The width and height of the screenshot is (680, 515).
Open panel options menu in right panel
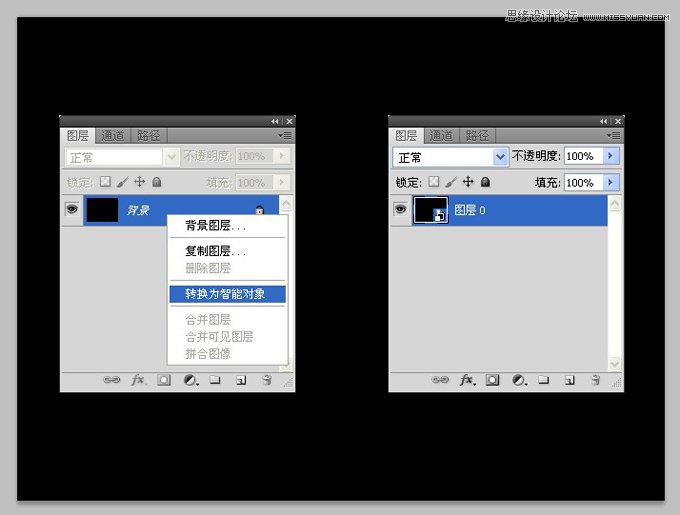tap(615, 136)
